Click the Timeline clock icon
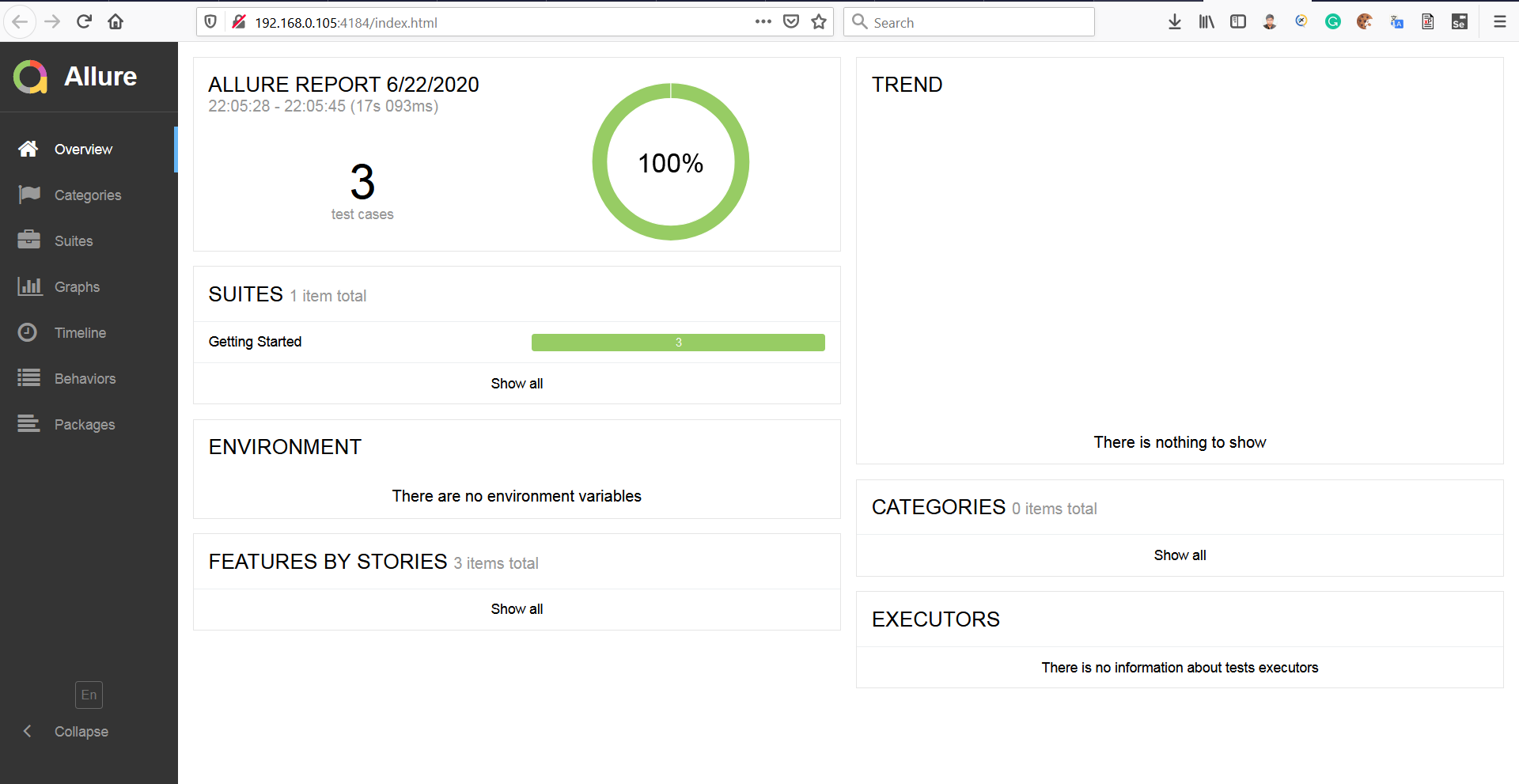Screen dimensions: 1519x784 click(28, 332)
